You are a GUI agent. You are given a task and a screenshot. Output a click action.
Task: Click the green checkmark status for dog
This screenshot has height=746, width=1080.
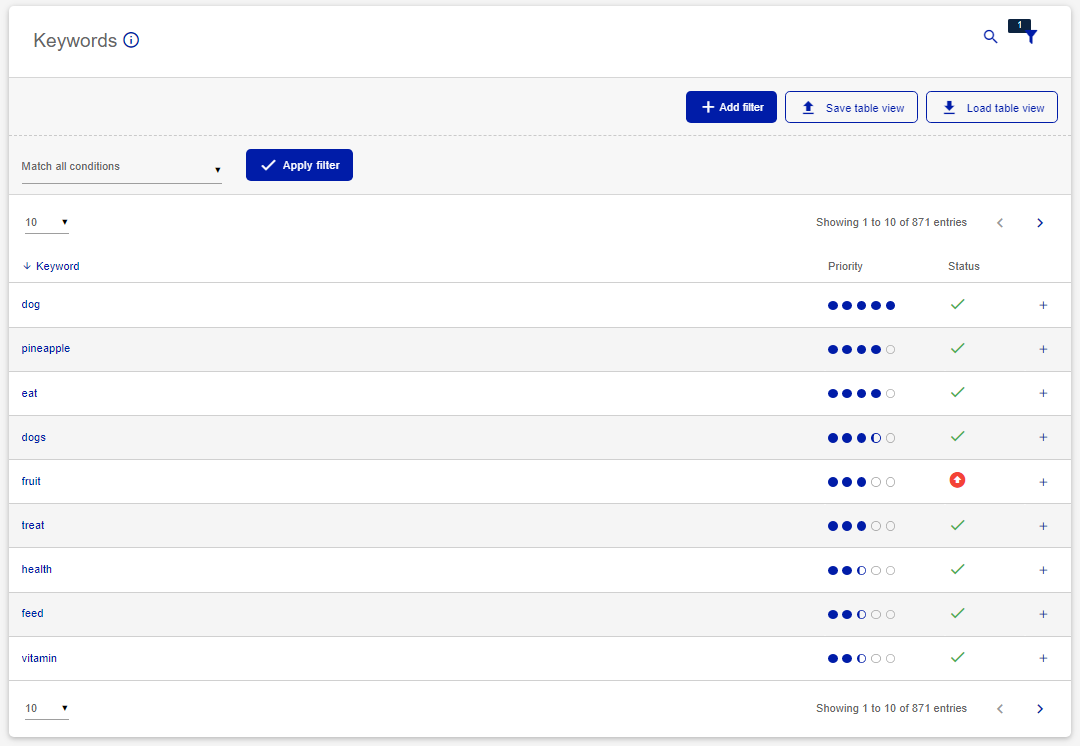click(x=957, y=304)
